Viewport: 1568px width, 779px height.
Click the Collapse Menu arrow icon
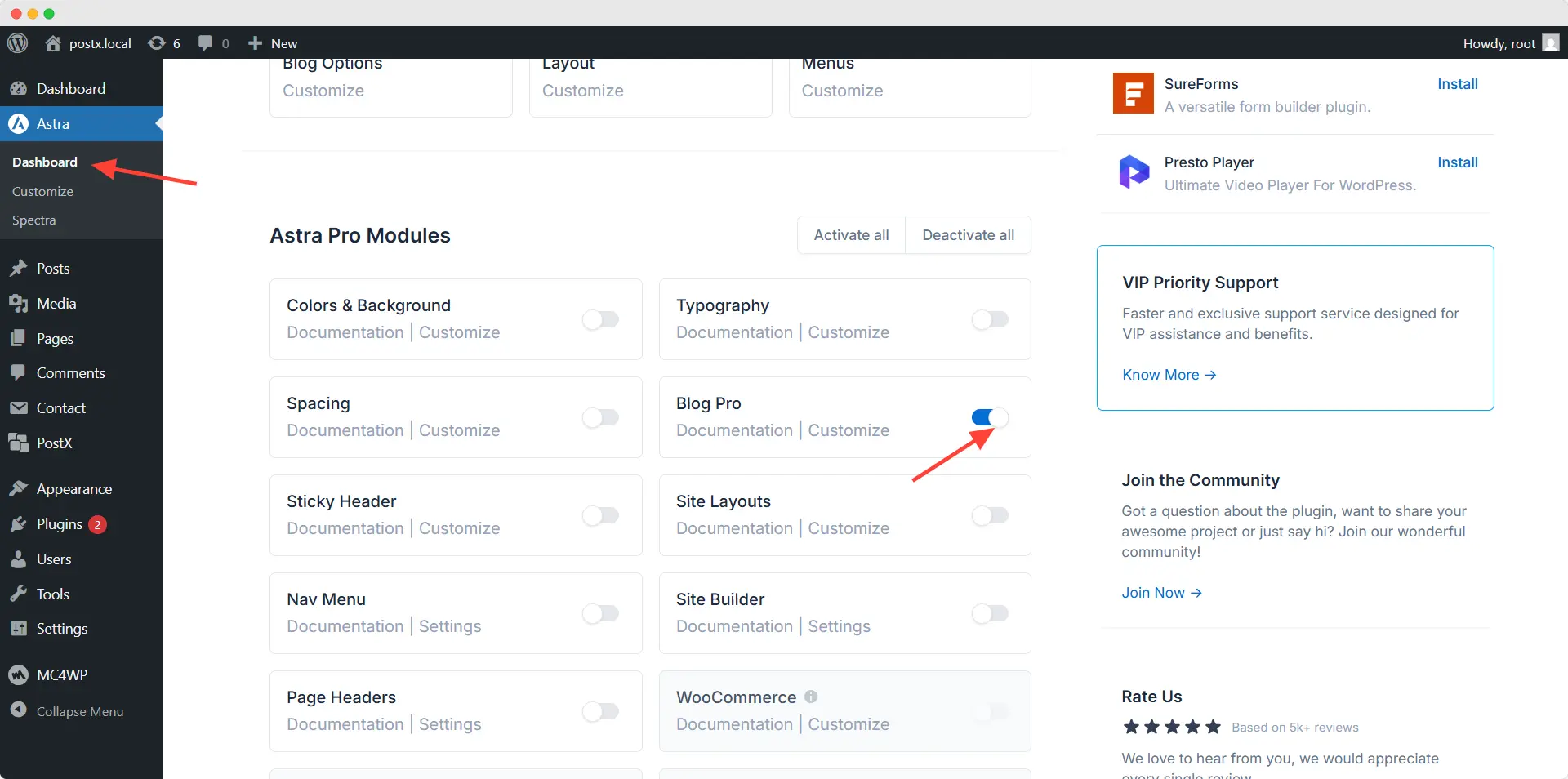click(18, 710)
